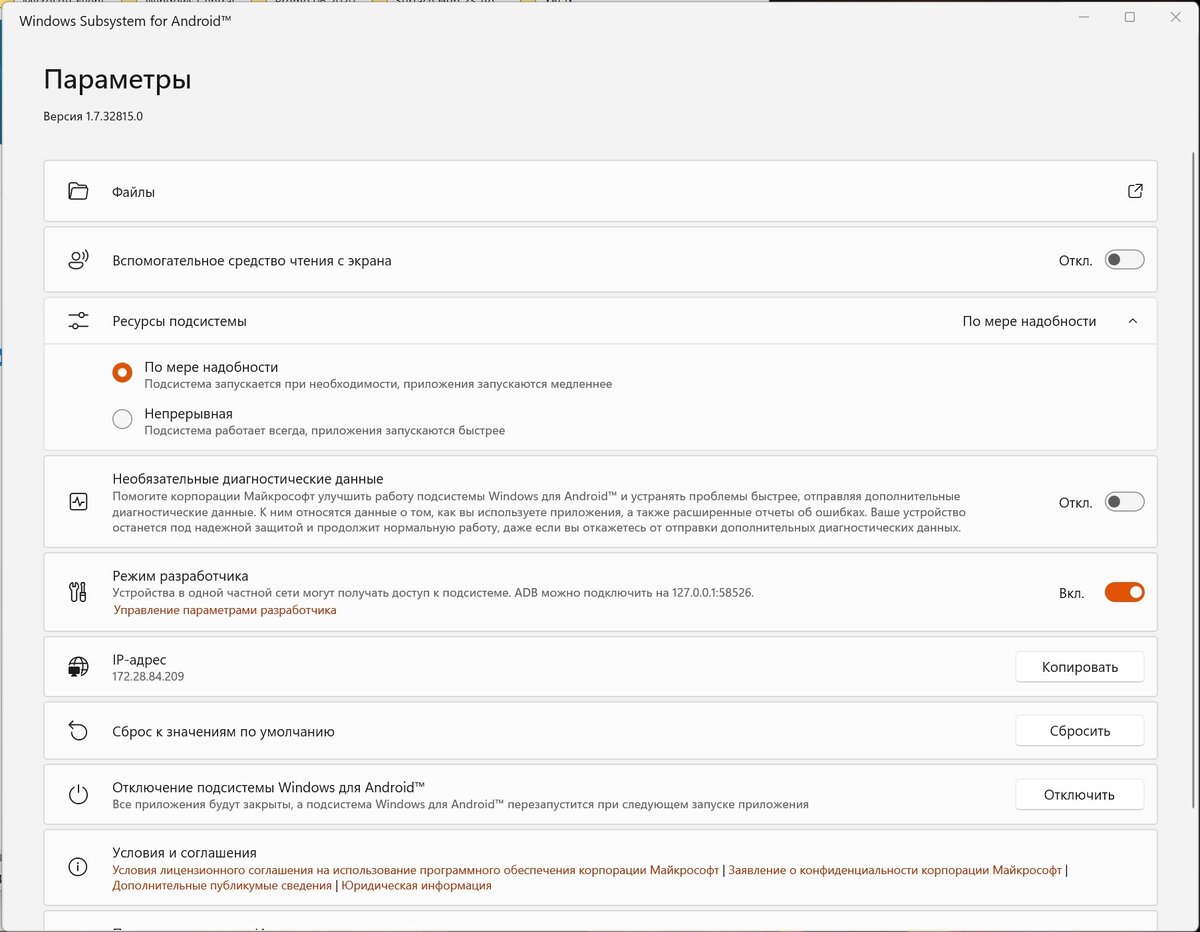This screenshot has height=932, width=1200.
Task: Click the screen reader icon
Action: click(x=78, y=260)
